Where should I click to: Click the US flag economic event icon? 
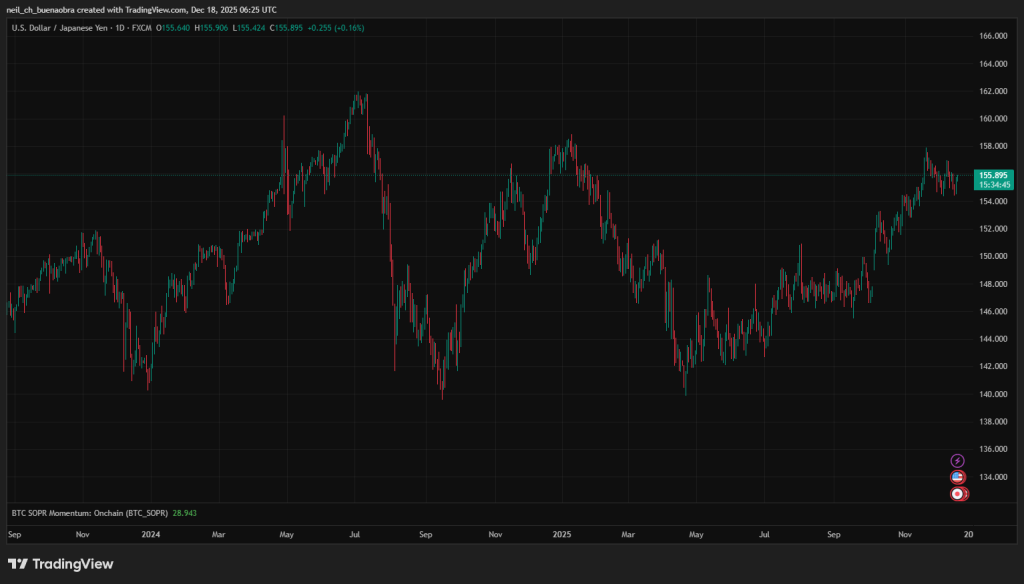tap(958, 477)
